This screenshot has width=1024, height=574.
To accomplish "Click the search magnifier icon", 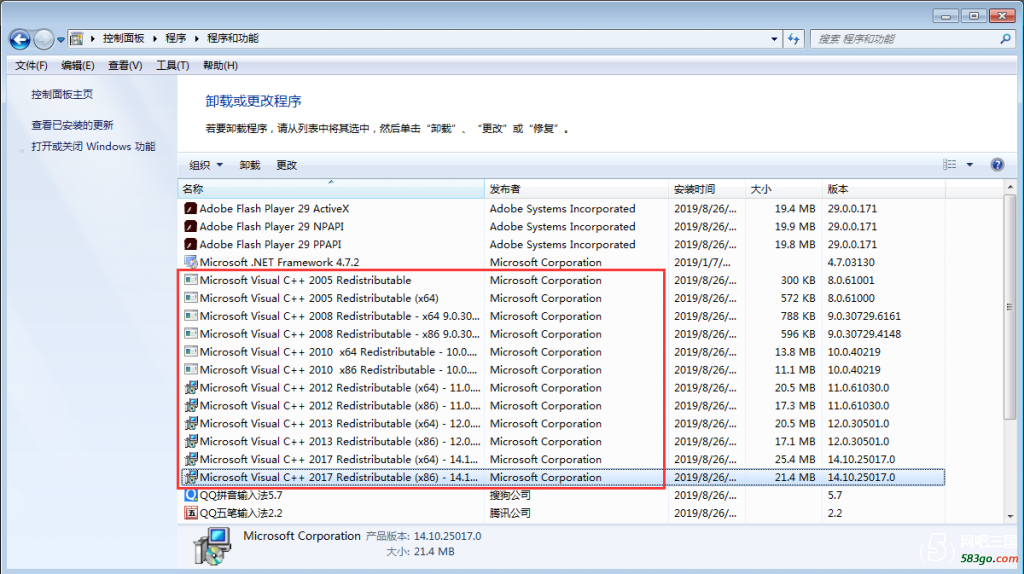I will coord(1005,39).
